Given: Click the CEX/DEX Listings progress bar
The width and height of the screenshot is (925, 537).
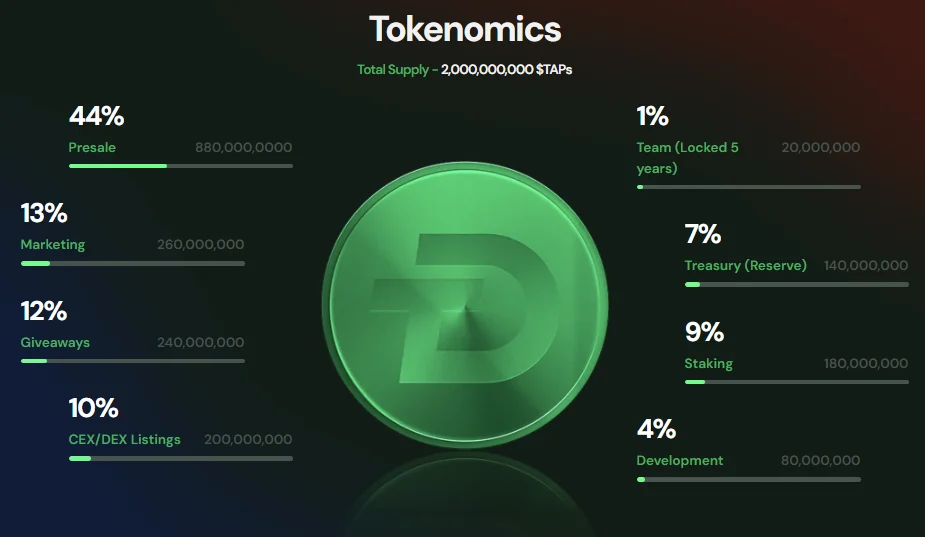Looking at the screenshot, I should click(x=180, y=458).
